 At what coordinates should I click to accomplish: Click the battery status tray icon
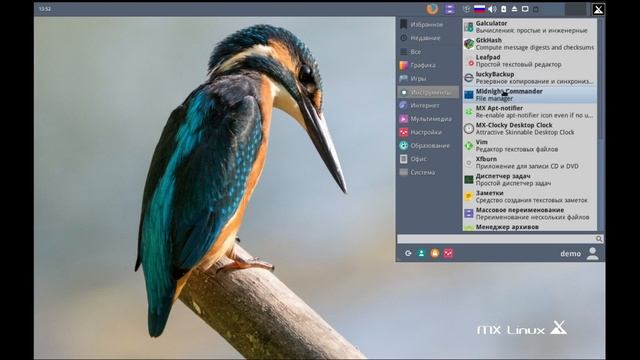(504, 9)
